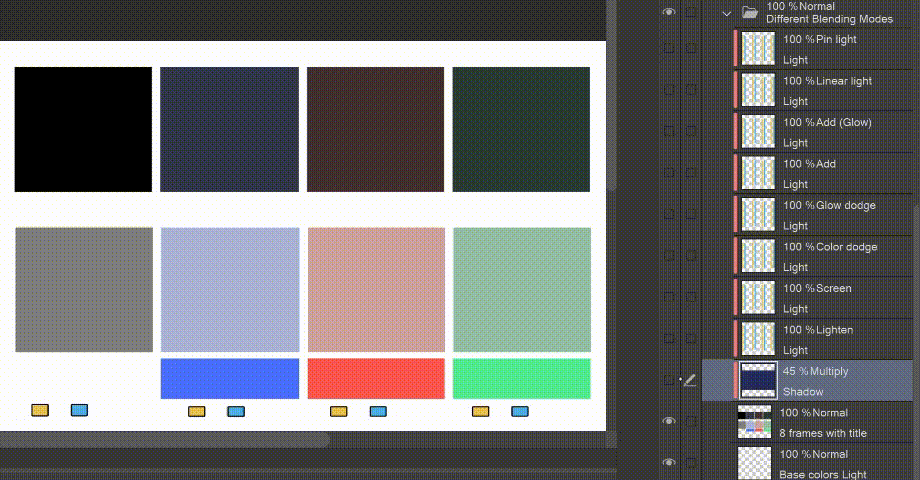Click the canvas vertical scrollbar

coord(611,96)
